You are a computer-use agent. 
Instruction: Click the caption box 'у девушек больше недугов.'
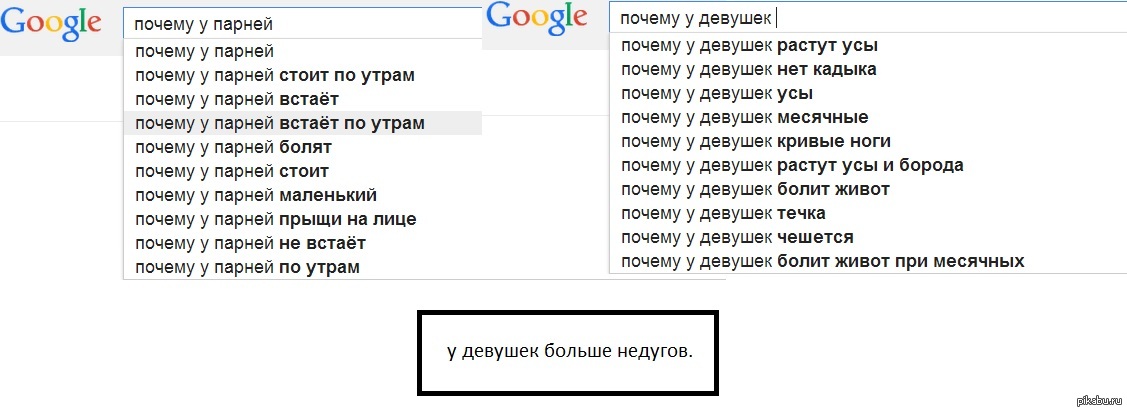(568, 353)
